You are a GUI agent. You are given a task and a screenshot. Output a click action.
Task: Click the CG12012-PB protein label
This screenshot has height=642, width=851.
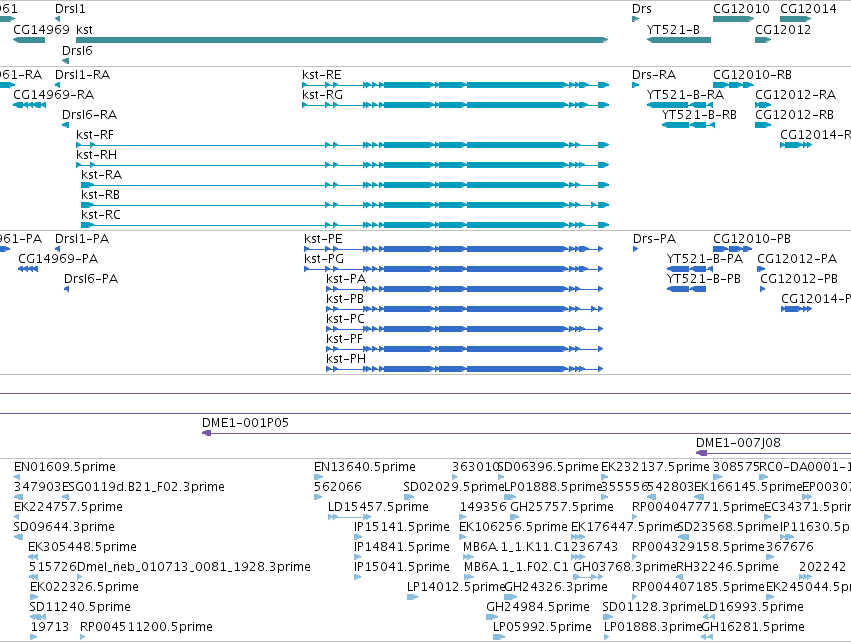tap(799, 278)
